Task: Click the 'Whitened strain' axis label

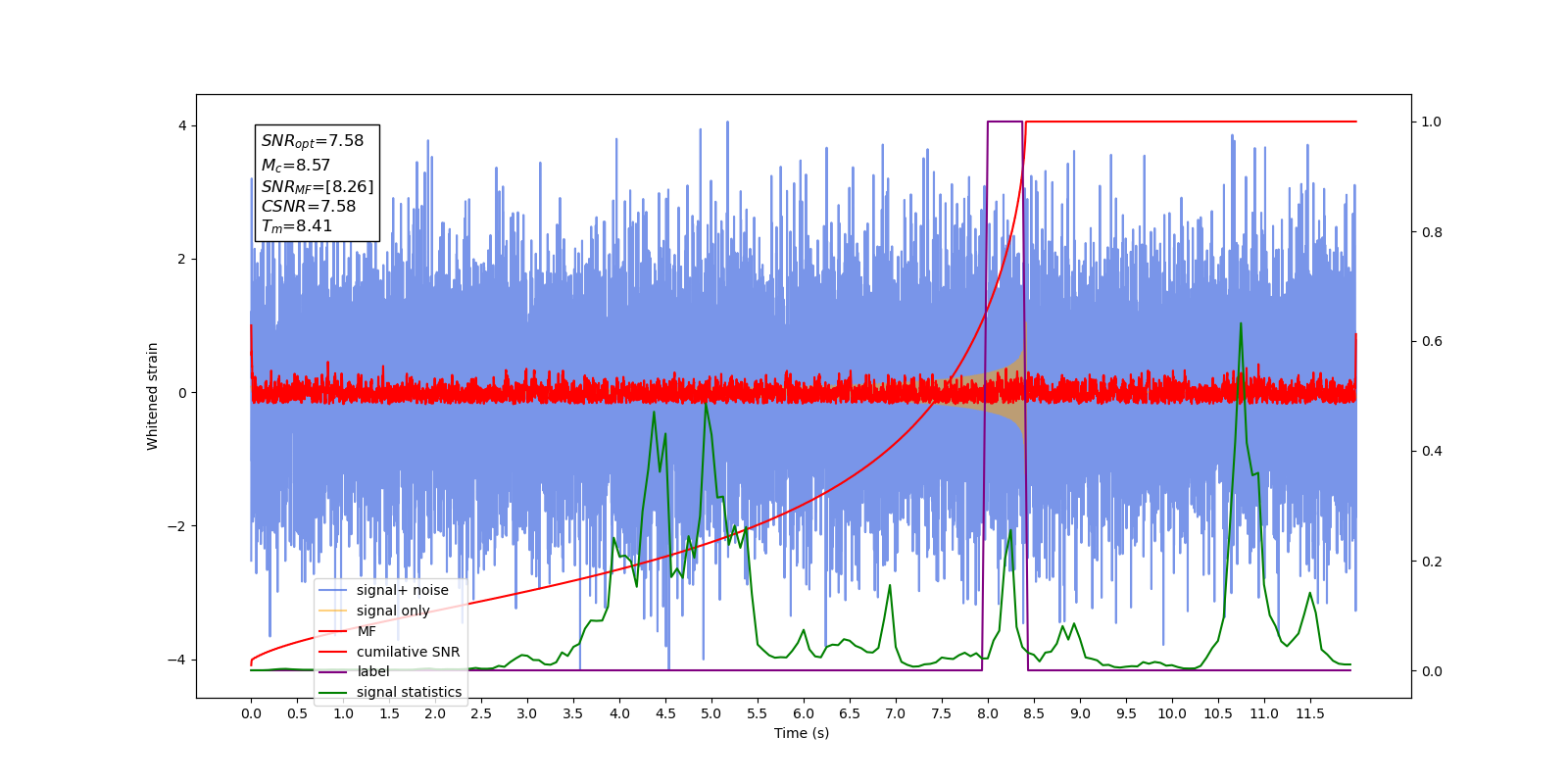Action: point(153,396)
